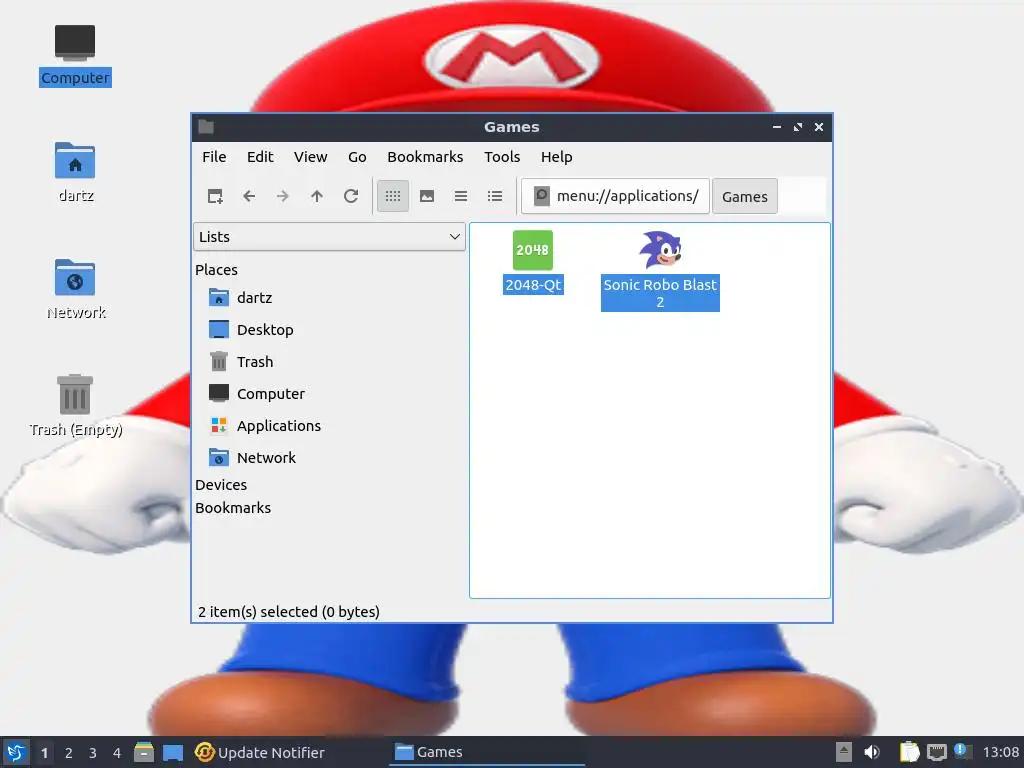The height and width of the screenshot is (768, 1024).
Task: Switch to icon view mode
Action: (x=393, y=196)
